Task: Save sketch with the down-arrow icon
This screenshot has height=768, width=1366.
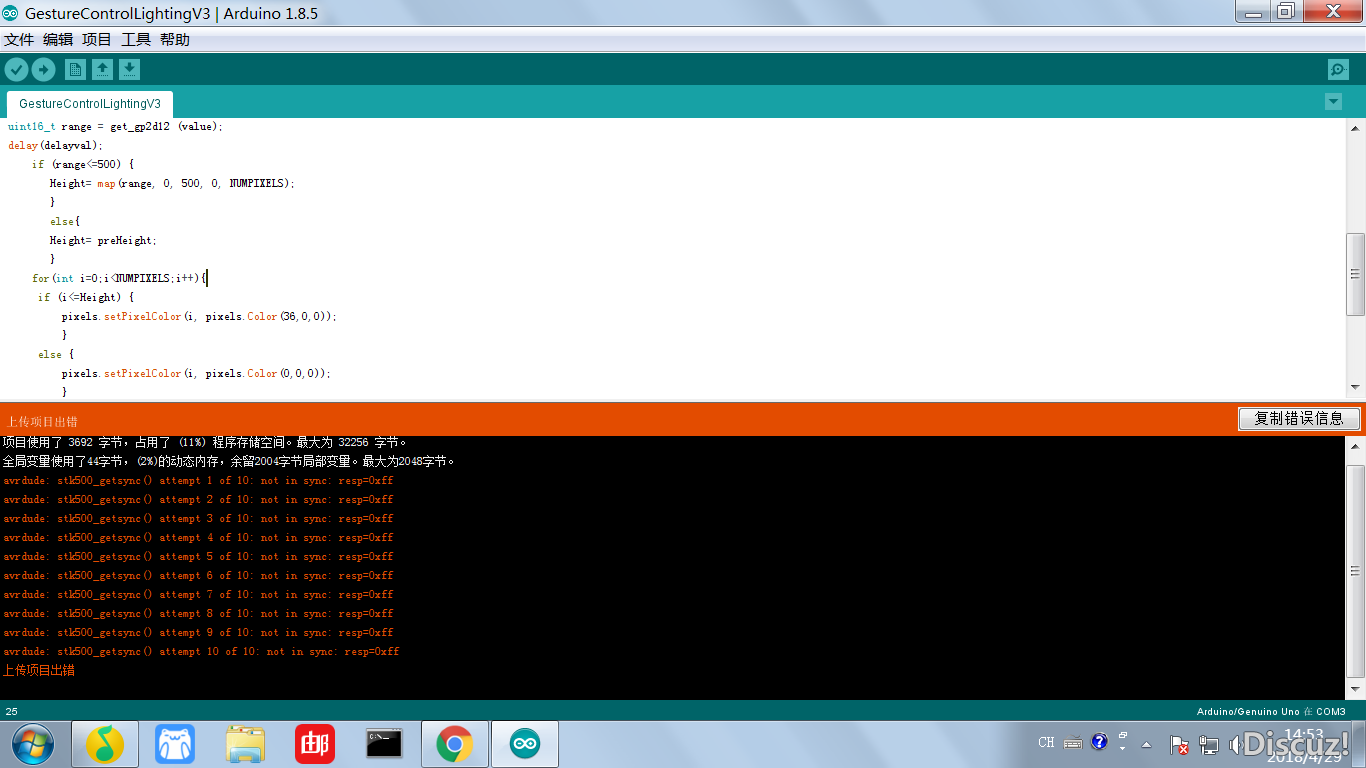Action: click(129, 69)
